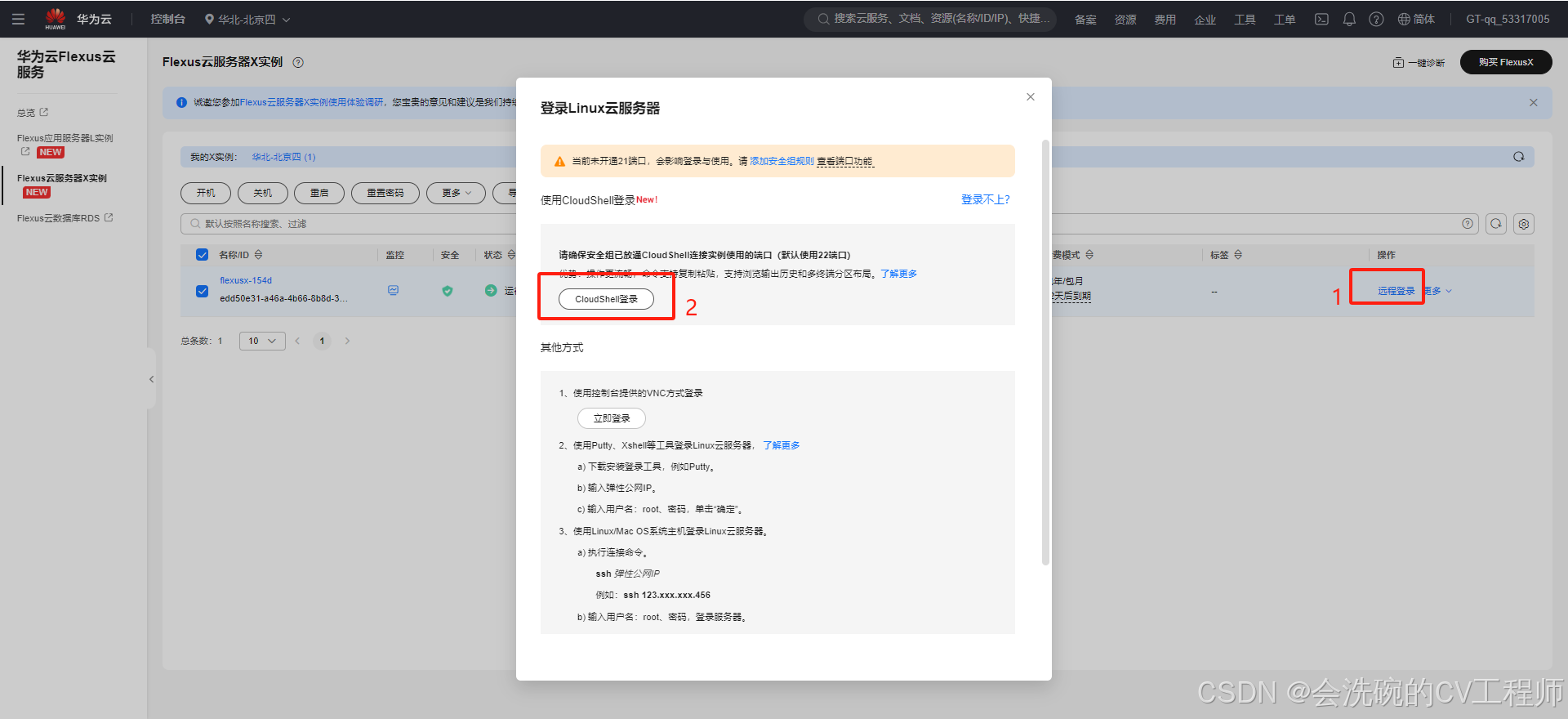Open the 企业 menu
Viewport: 1568px width, 719px height.
pyautogui.click(x=1205, y=20)
